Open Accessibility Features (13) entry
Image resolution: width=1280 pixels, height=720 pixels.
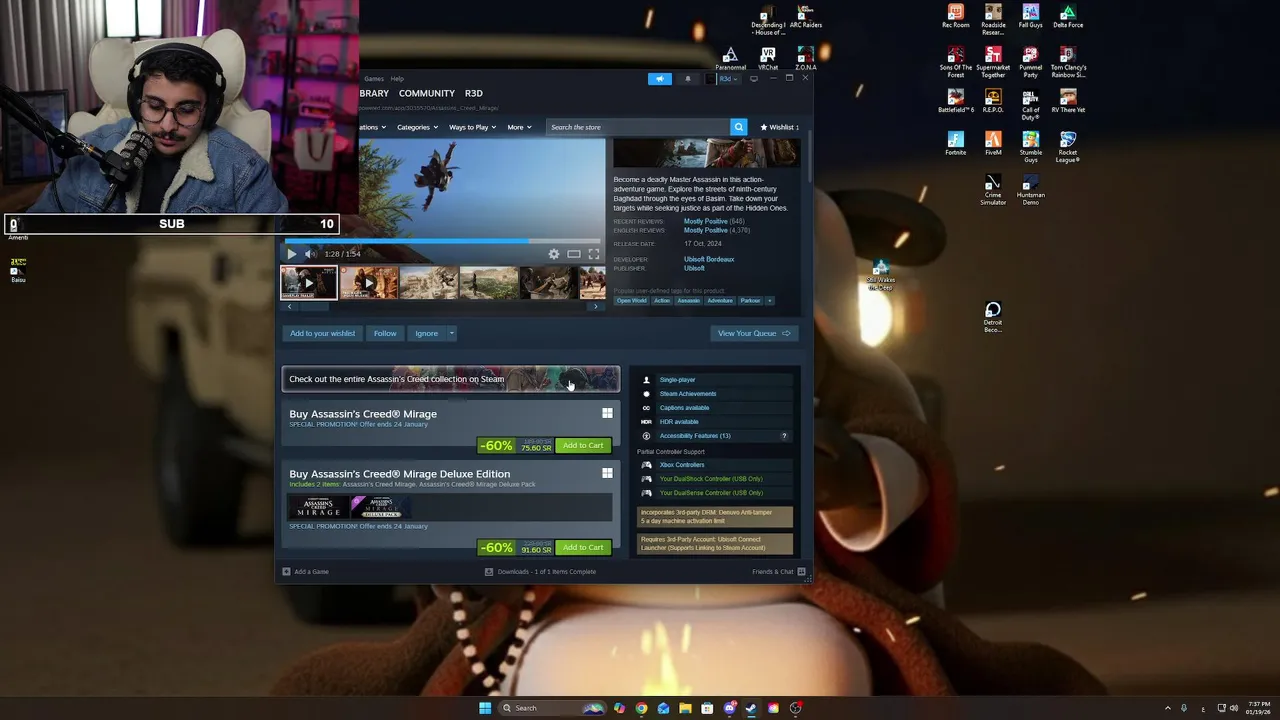point(695,436)
